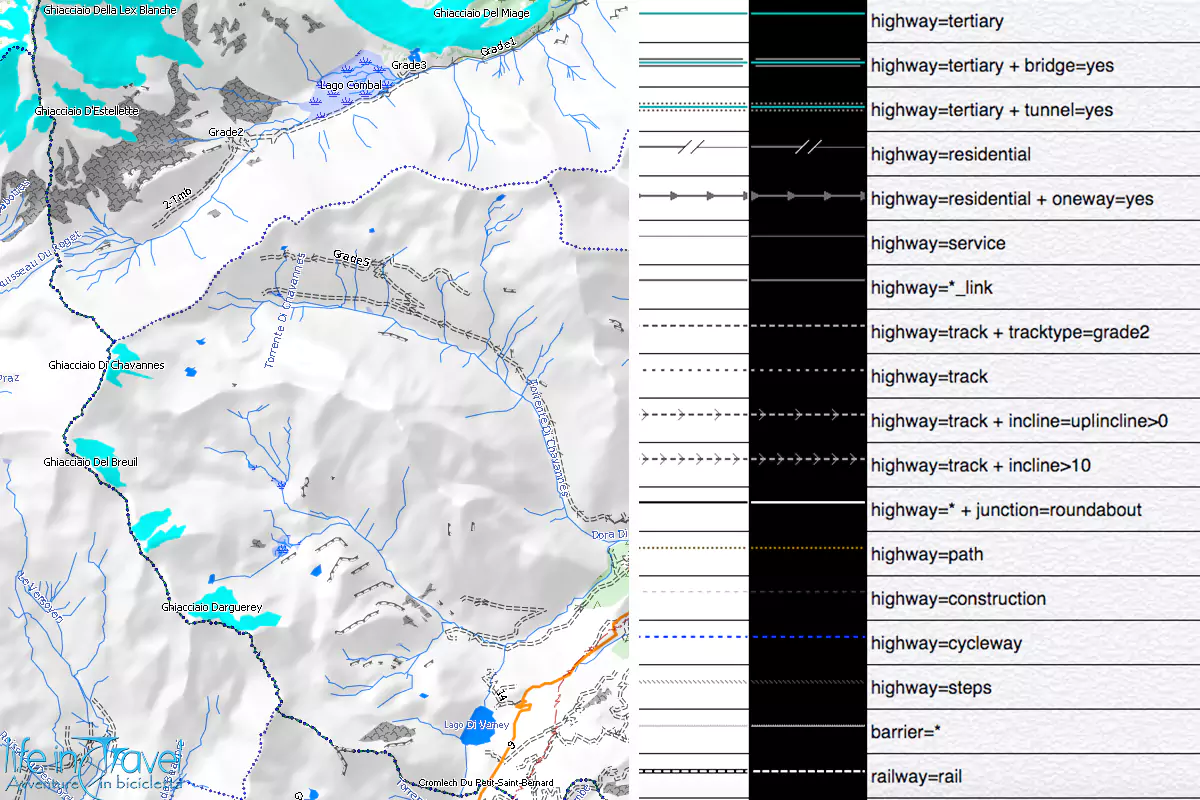Click the "Ghiacciaio Del Miage" glacier label
This screenshot has height=800, width=1200.
point(481,13)
